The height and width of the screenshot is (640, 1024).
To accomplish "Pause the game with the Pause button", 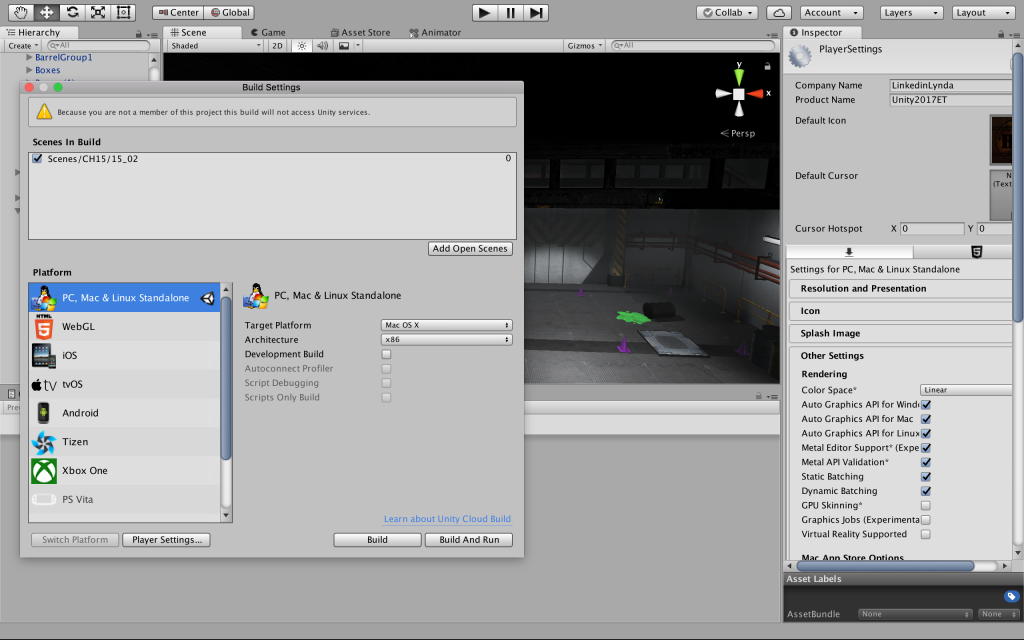I will point(510,12).
